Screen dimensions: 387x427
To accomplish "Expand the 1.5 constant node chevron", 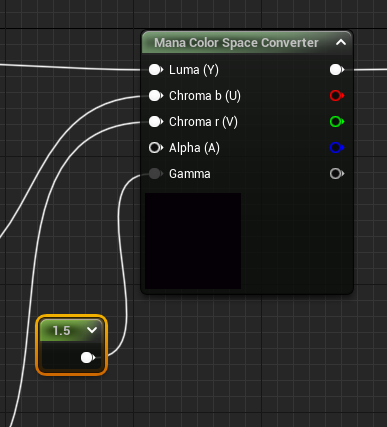I will tap(92, 330).
